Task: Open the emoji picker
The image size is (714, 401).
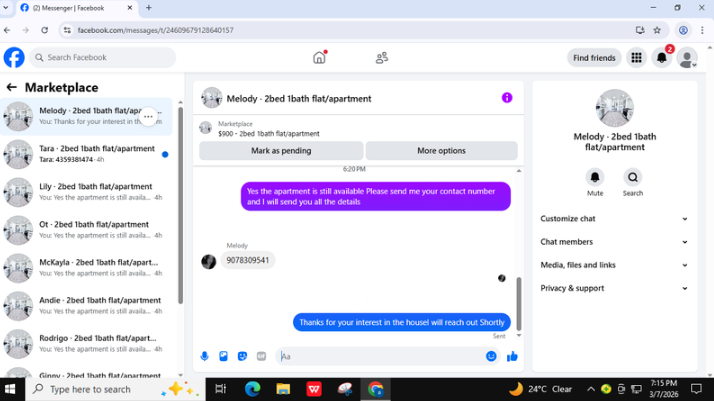Action: coord(491,356)
